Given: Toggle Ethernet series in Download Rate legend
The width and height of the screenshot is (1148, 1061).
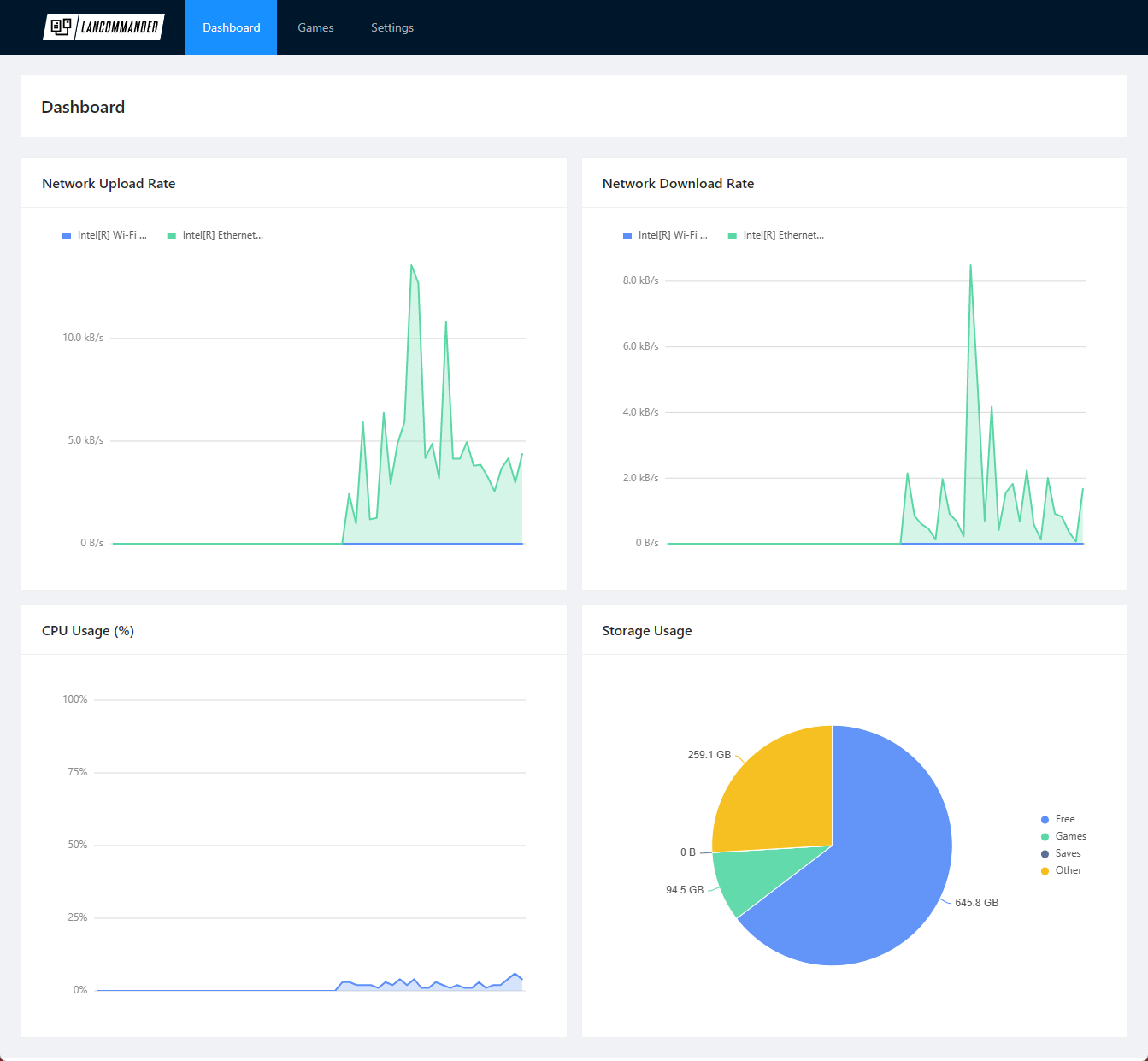Looking at the screenshot, I should tap(776, 235).
